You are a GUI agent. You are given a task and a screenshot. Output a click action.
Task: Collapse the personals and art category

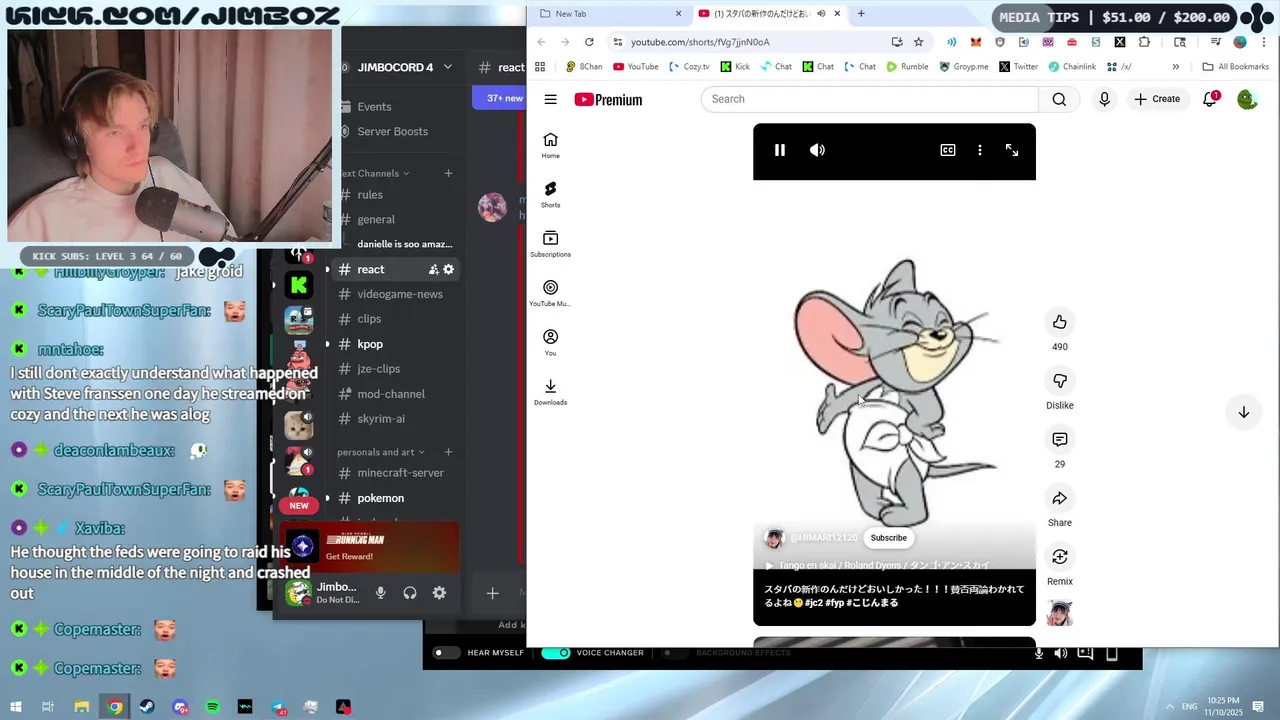[x=381, y=452]
